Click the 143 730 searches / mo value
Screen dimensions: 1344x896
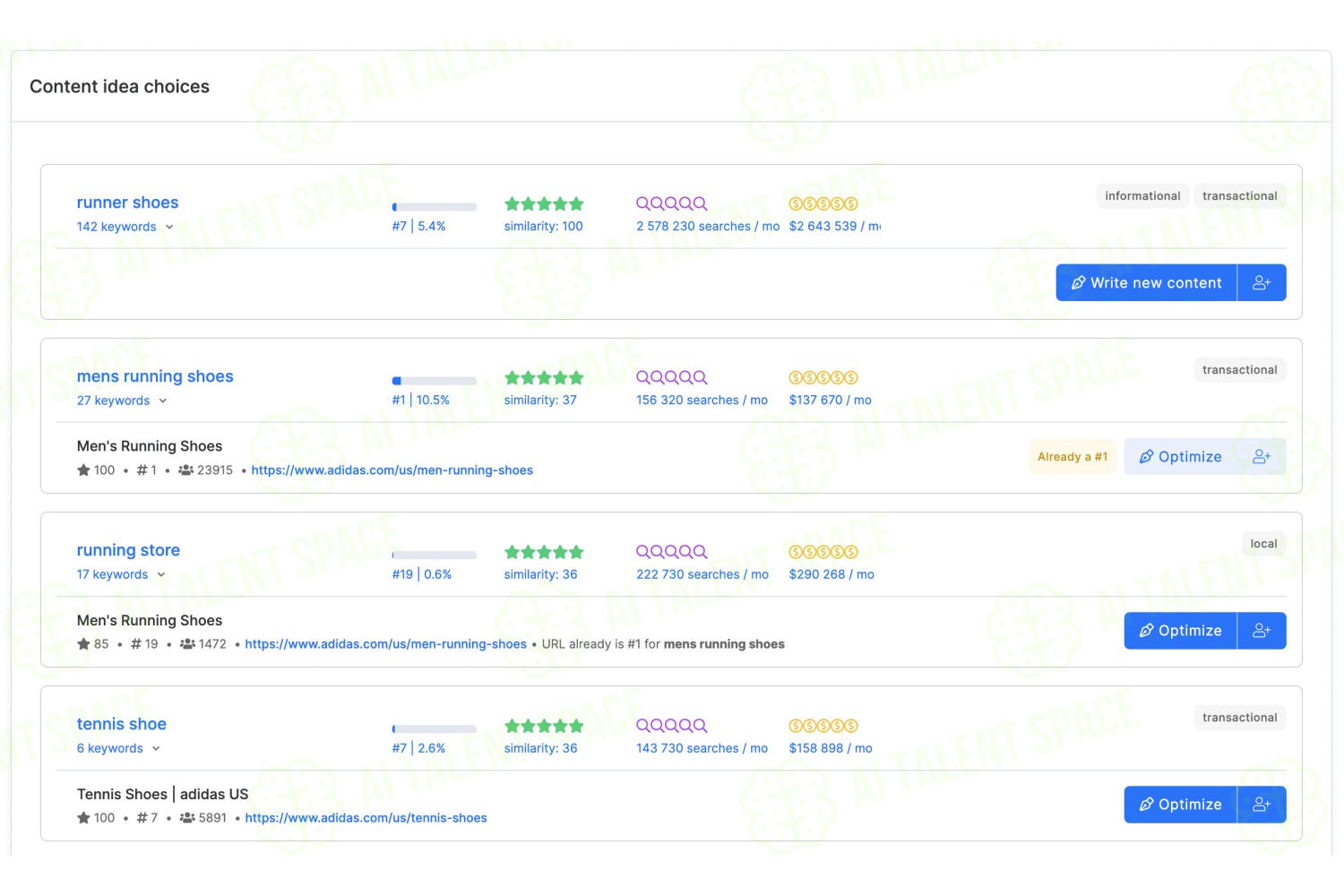click(x=702, y=748)
